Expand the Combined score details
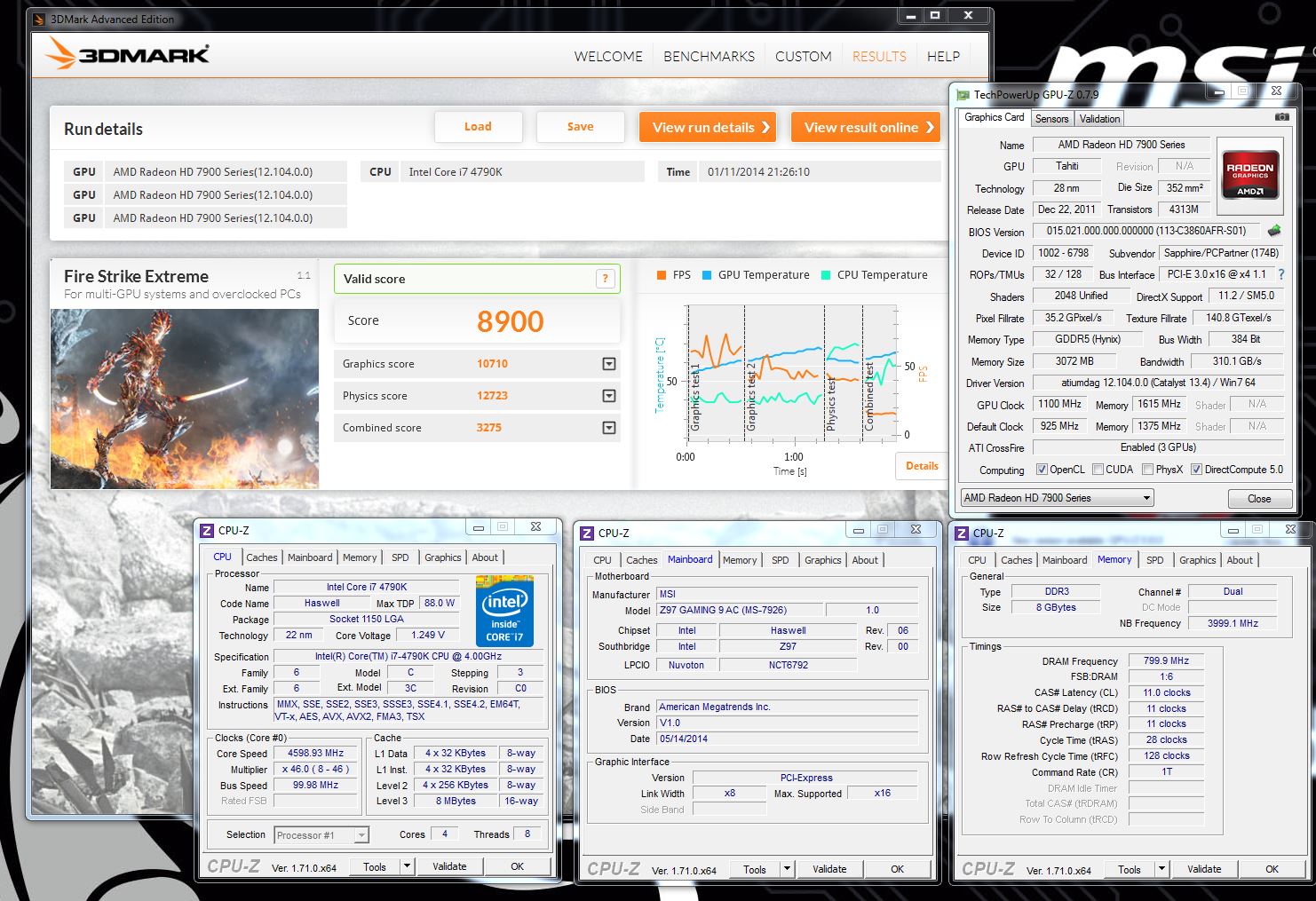The height and width of the screenshot is (901, 1316). (609, 428)
